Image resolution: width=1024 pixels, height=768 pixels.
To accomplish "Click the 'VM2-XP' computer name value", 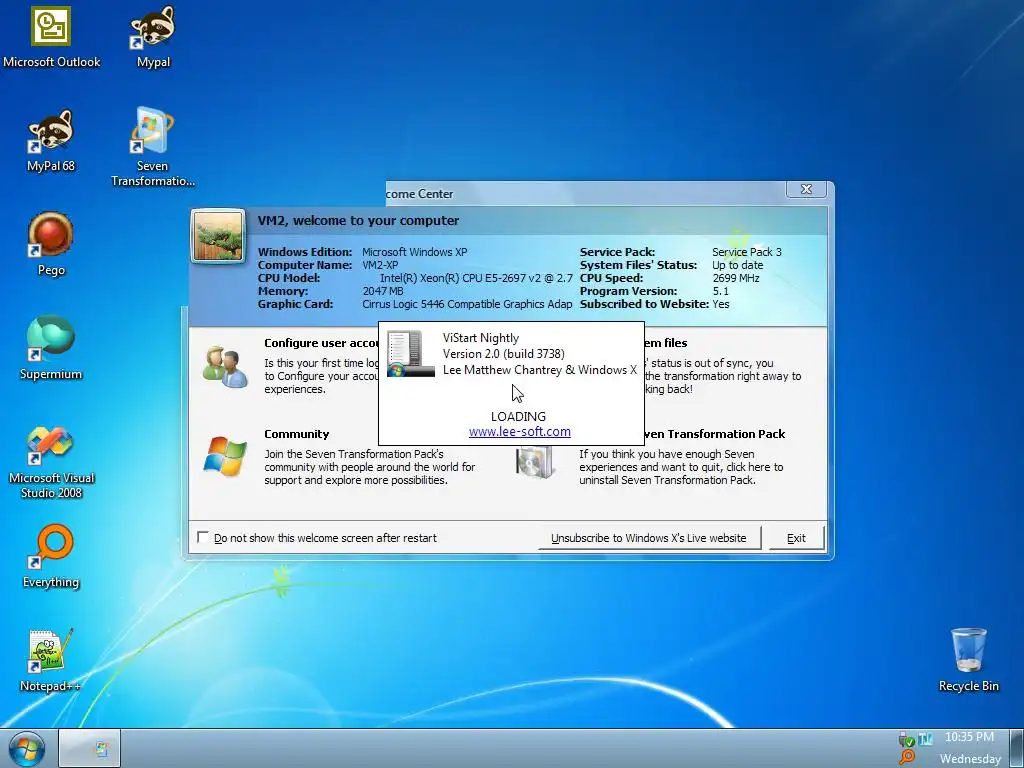I will (380, 265).
